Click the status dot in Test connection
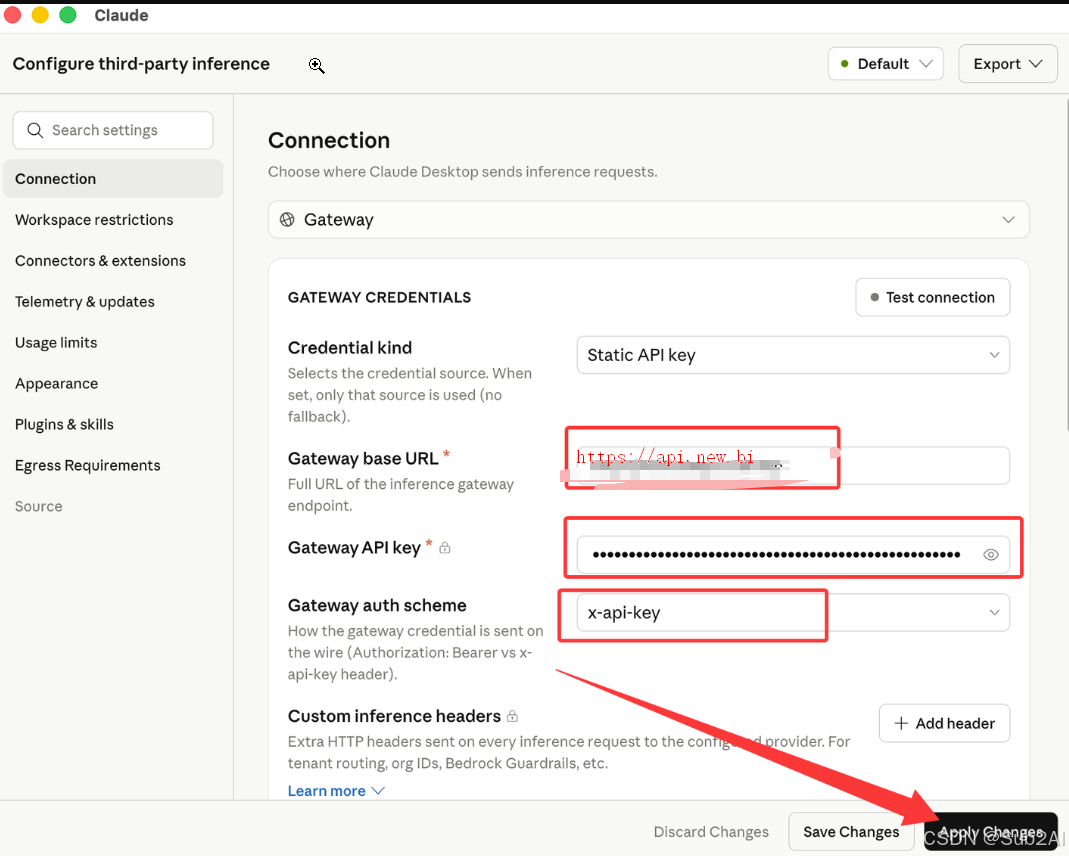The image size is (1069, 856). point(875,297)
